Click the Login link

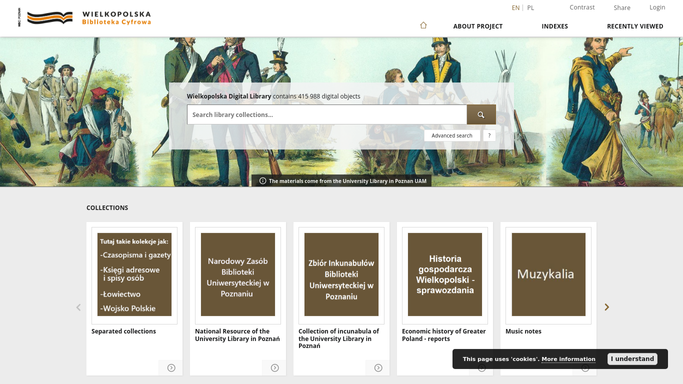tap(657, 7)
